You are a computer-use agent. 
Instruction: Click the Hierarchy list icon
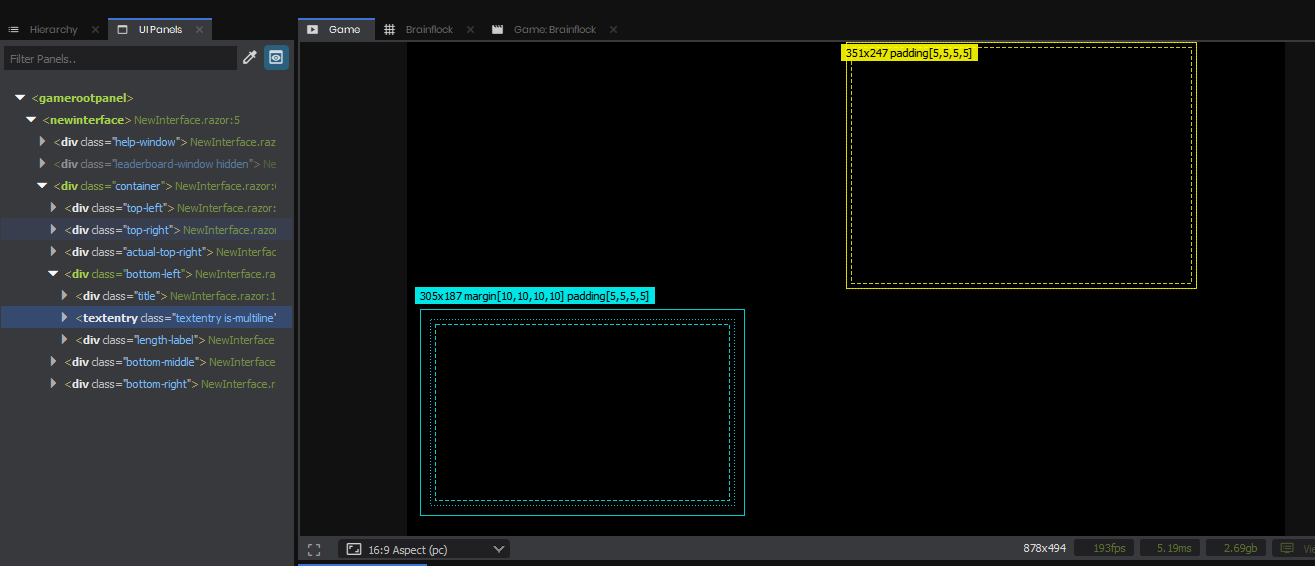pyautogui.click(x=14, y=30)
